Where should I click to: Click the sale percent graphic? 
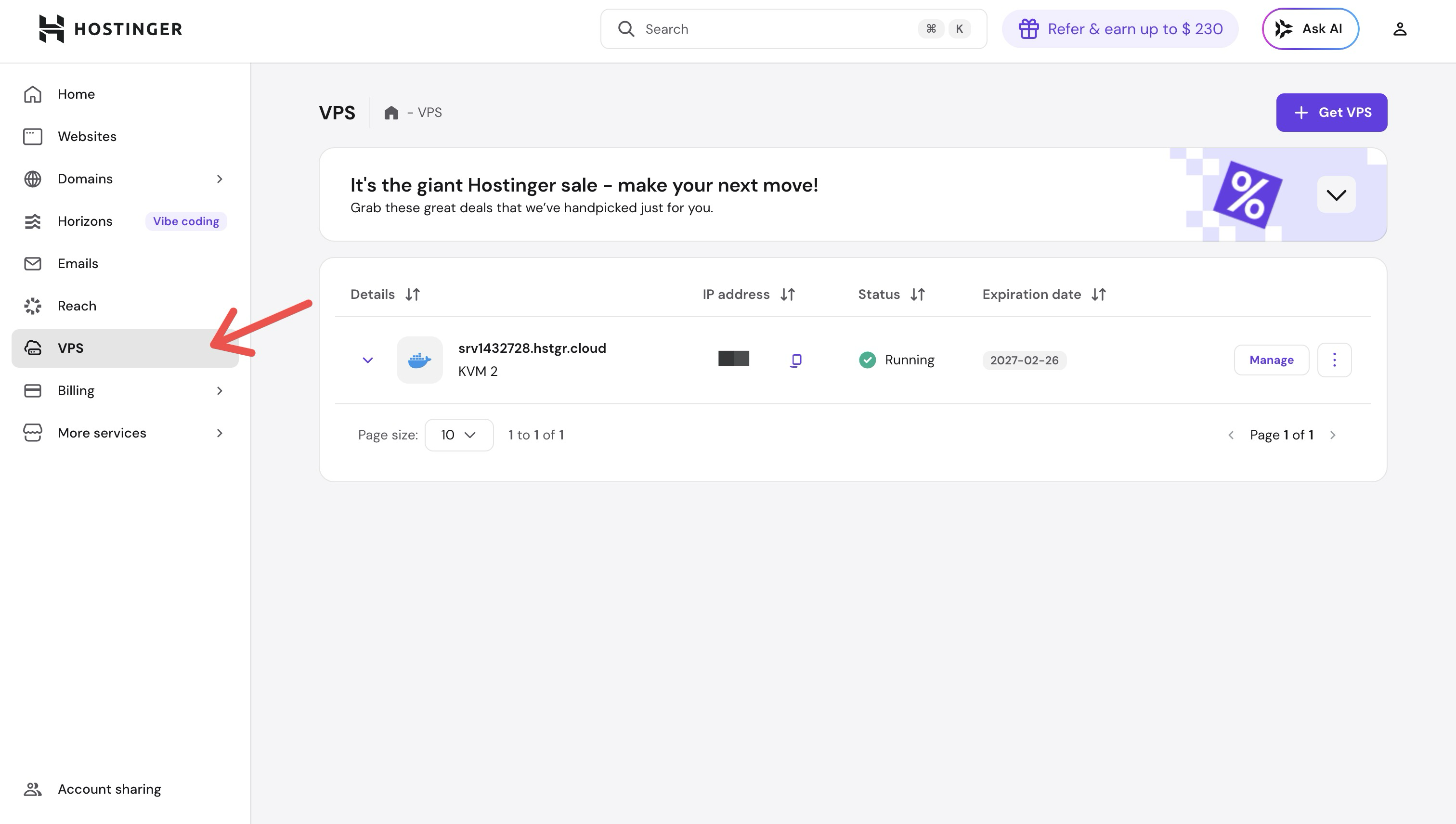pos(1247,194)
